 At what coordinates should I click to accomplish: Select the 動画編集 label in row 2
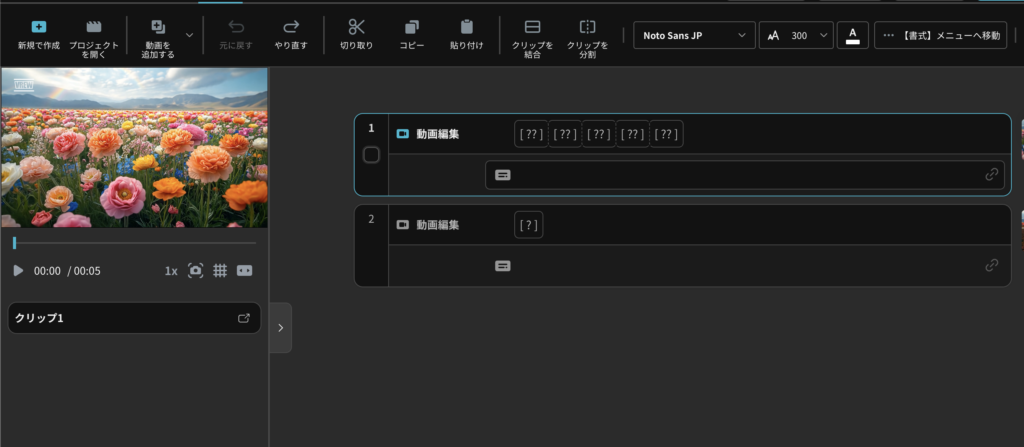tap(438, 225)
